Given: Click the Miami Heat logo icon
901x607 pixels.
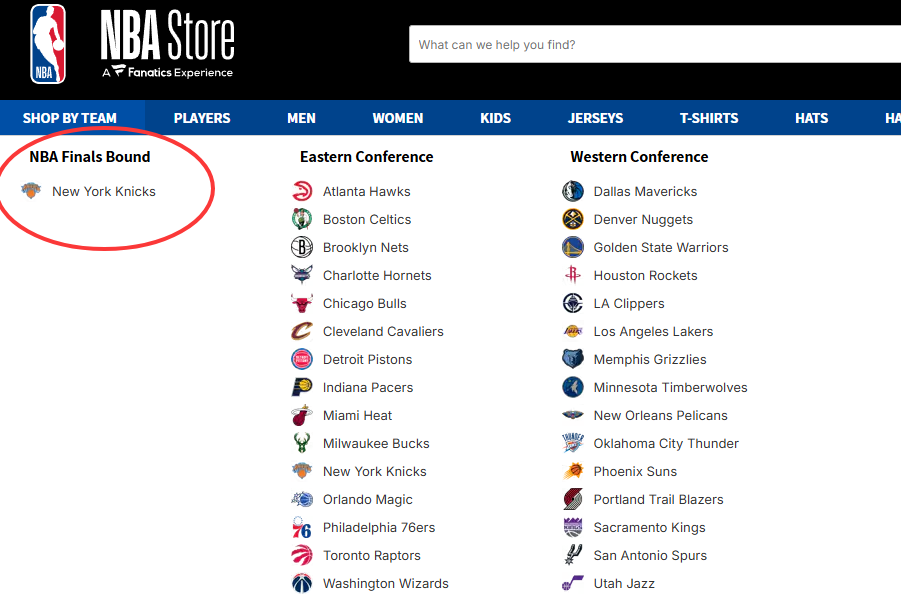Looking at the screenshot, I should pyautogui.click(x=302, y=415).
